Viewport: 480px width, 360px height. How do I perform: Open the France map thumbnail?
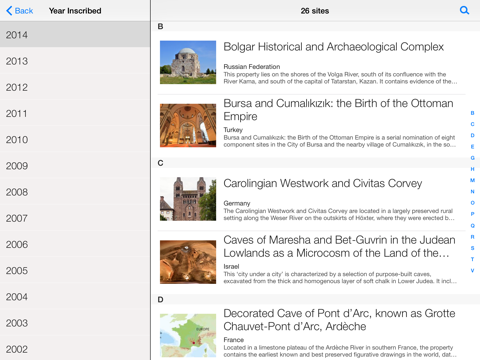[188, 335]
